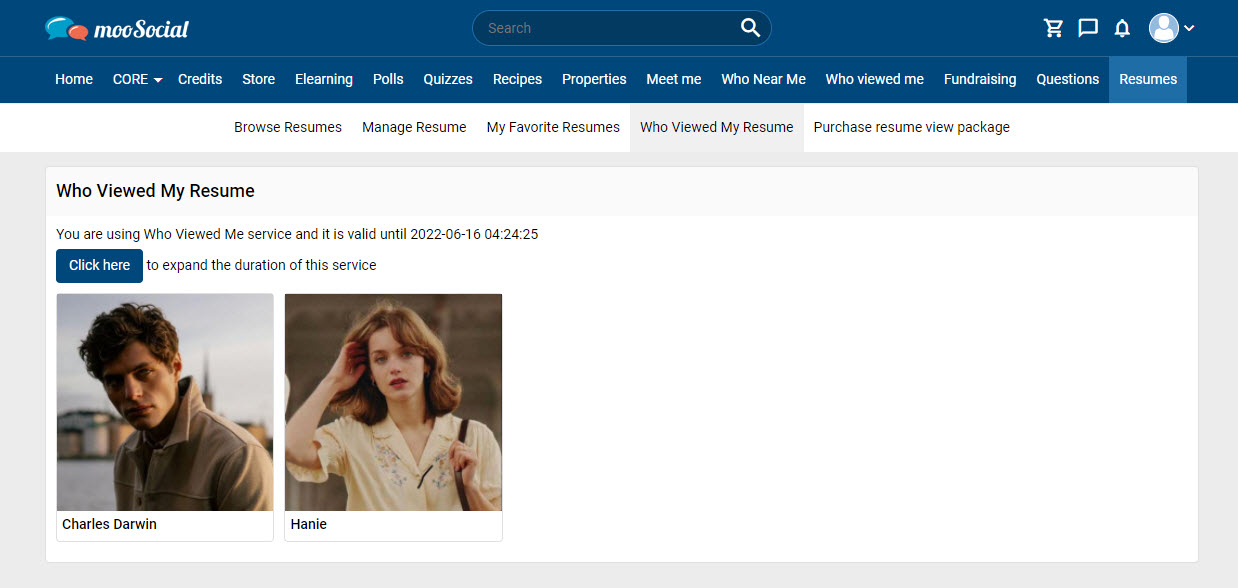
Task: Click the 'Who Viewed My Resume' heading
Action: pos(155,191)
